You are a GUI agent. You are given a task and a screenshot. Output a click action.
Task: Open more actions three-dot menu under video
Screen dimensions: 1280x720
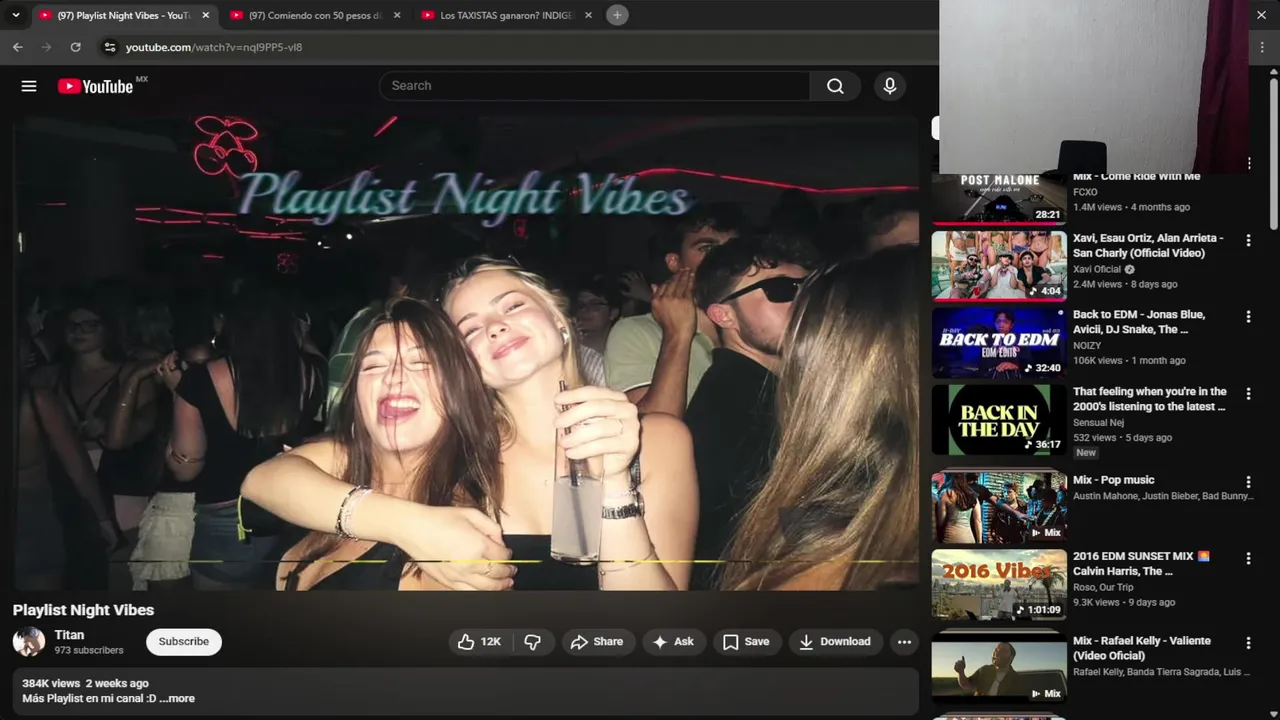904,642
